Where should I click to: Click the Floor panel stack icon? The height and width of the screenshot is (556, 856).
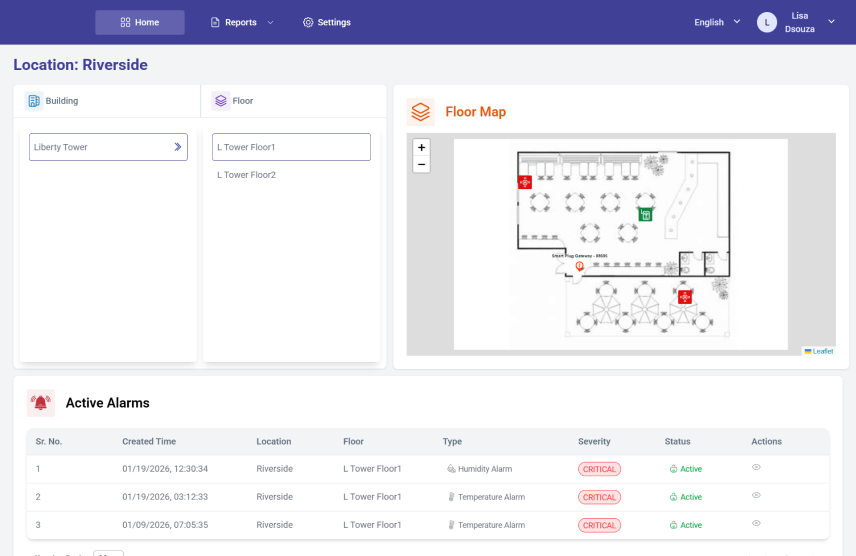point(220,101)
